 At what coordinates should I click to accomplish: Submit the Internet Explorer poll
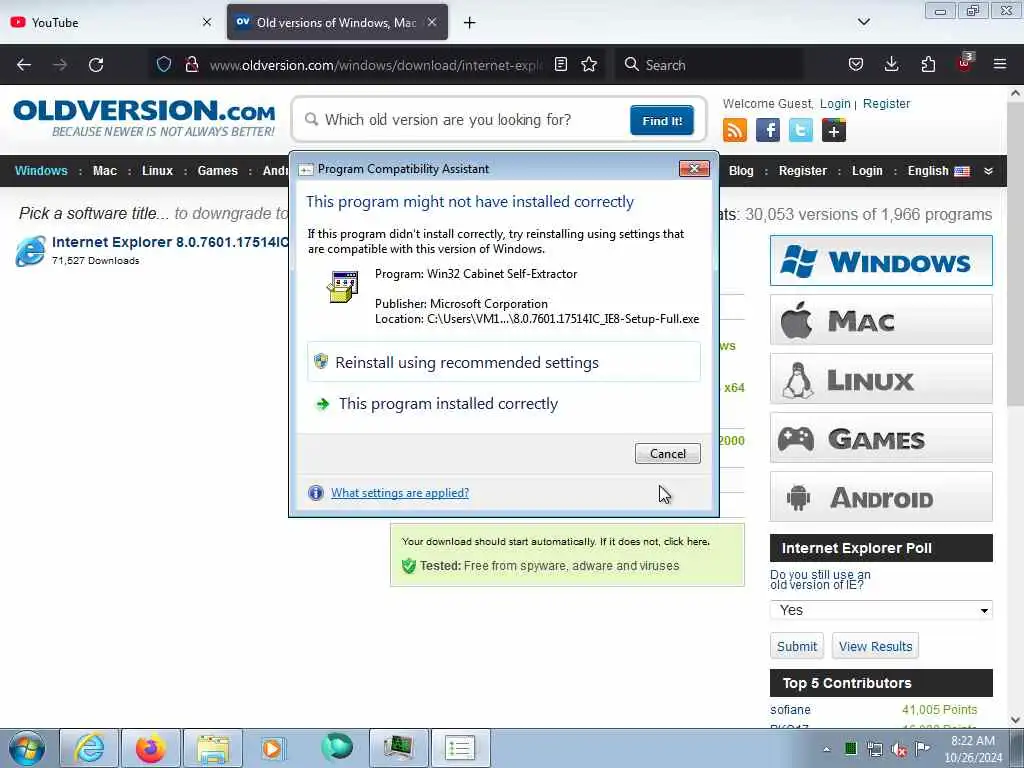[x=797, y=646]
